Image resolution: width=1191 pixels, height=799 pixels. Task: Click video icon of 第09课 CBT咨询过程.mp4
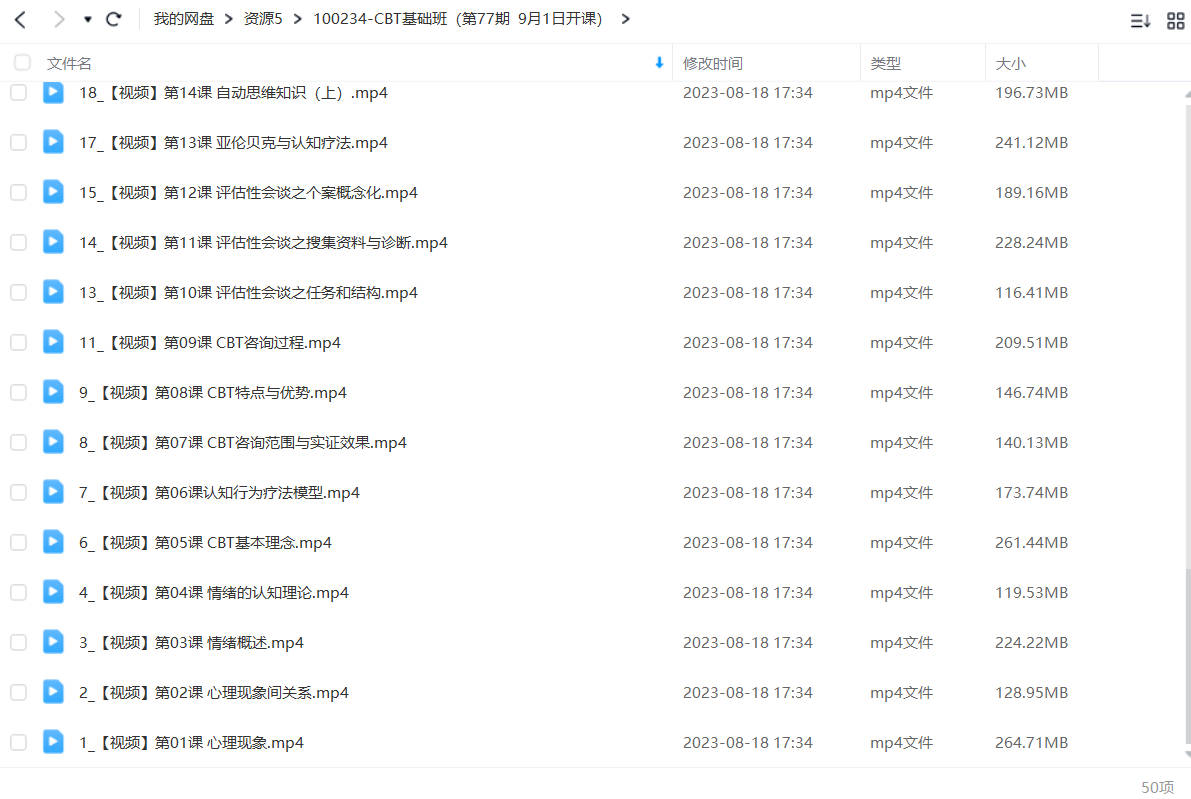click(x=53, y=342)
